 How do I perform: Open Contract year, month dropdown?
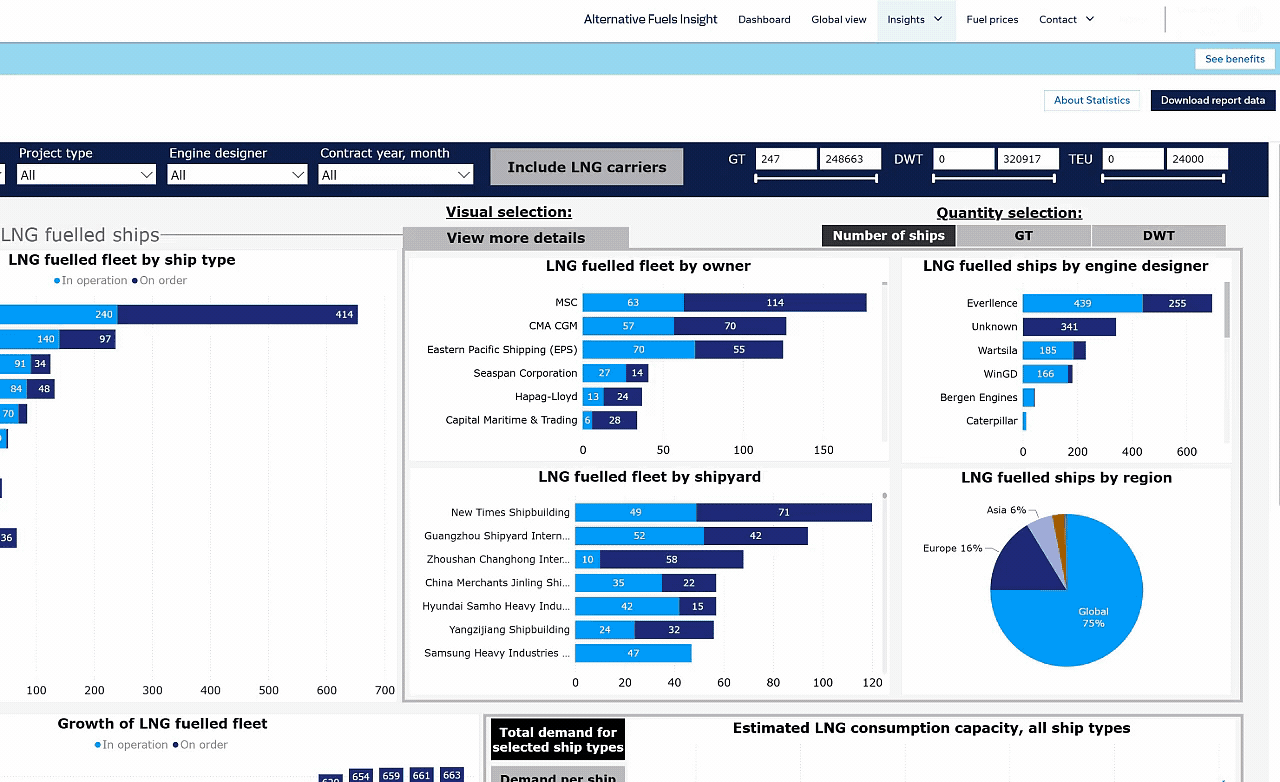[x=395, y=175]
